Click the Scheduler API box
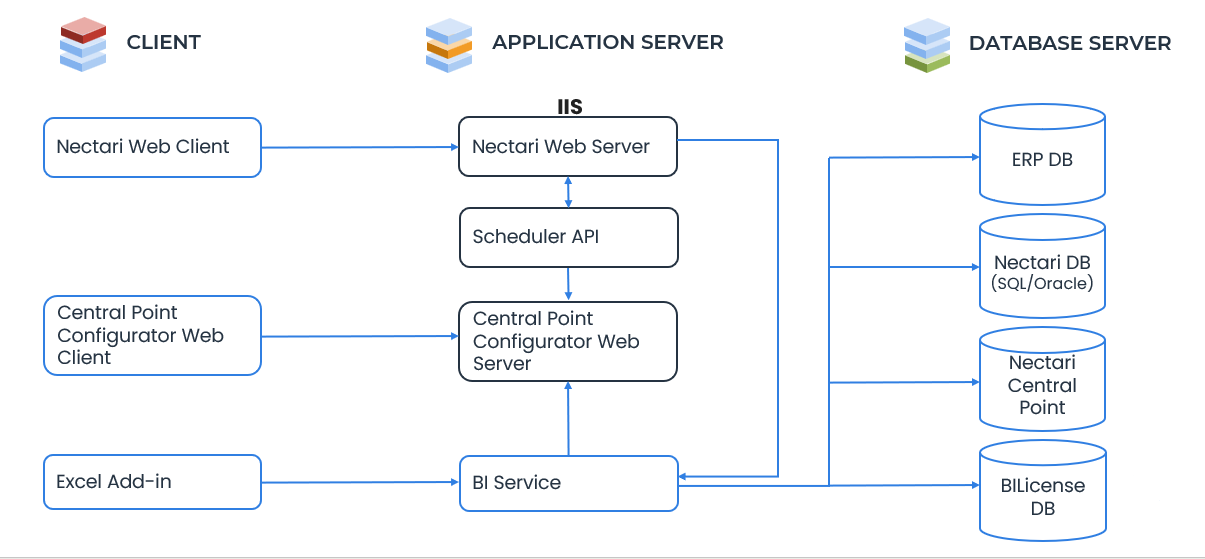The image size is (1205, 559). click(568, 237)
